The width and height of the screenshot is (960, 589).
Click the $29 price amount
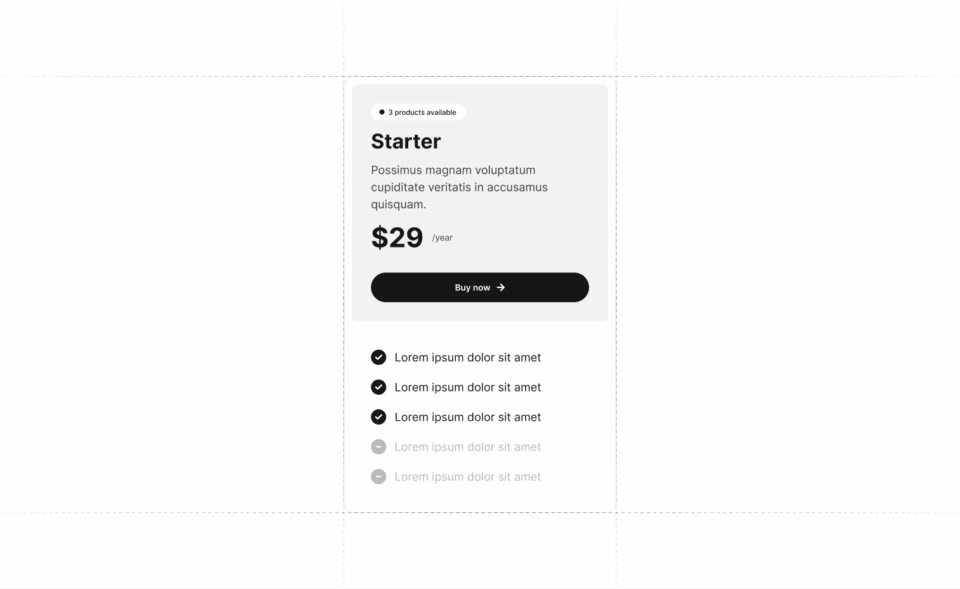(397, 238)
